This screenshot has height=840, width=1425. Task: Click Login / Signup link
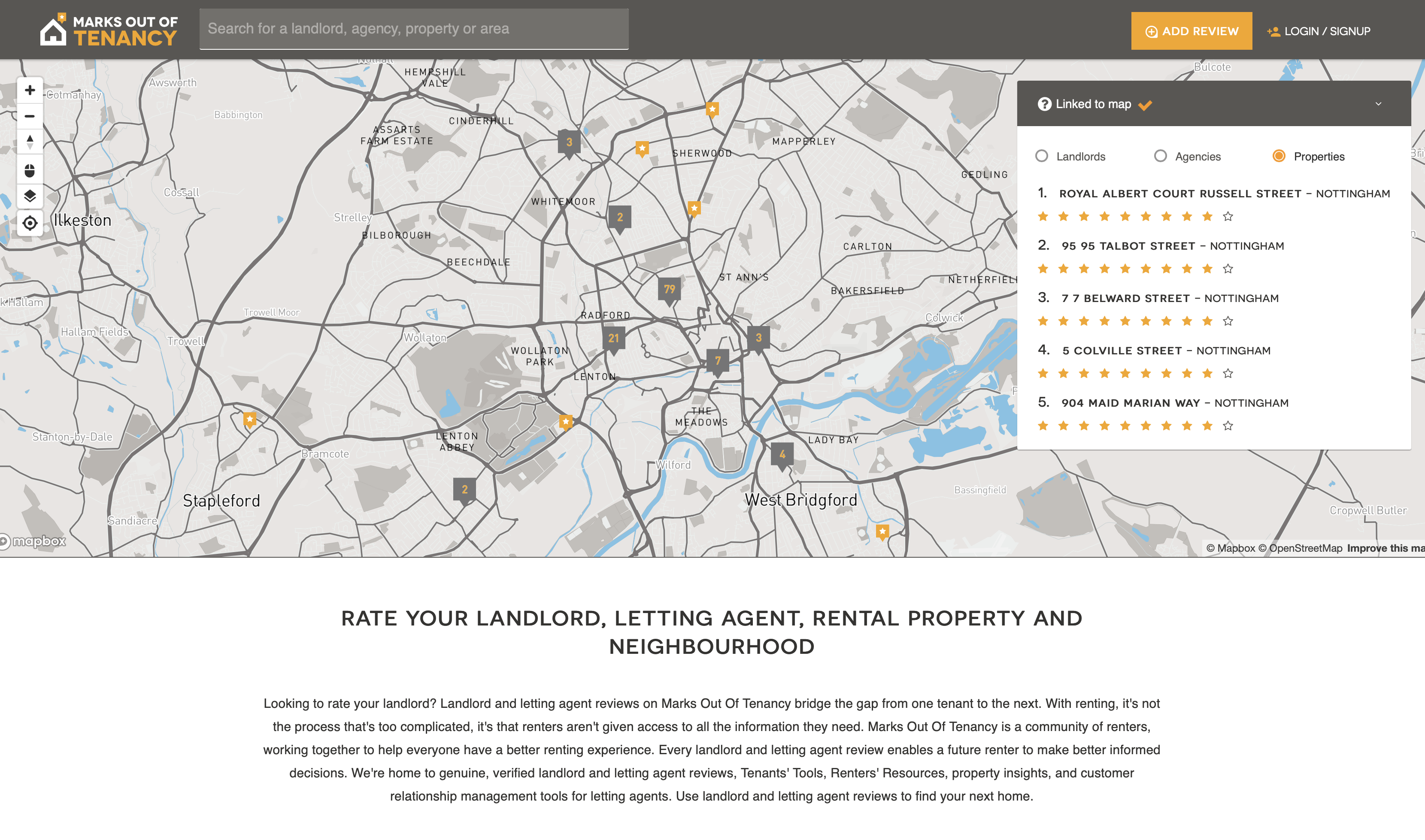[1319, 31]
